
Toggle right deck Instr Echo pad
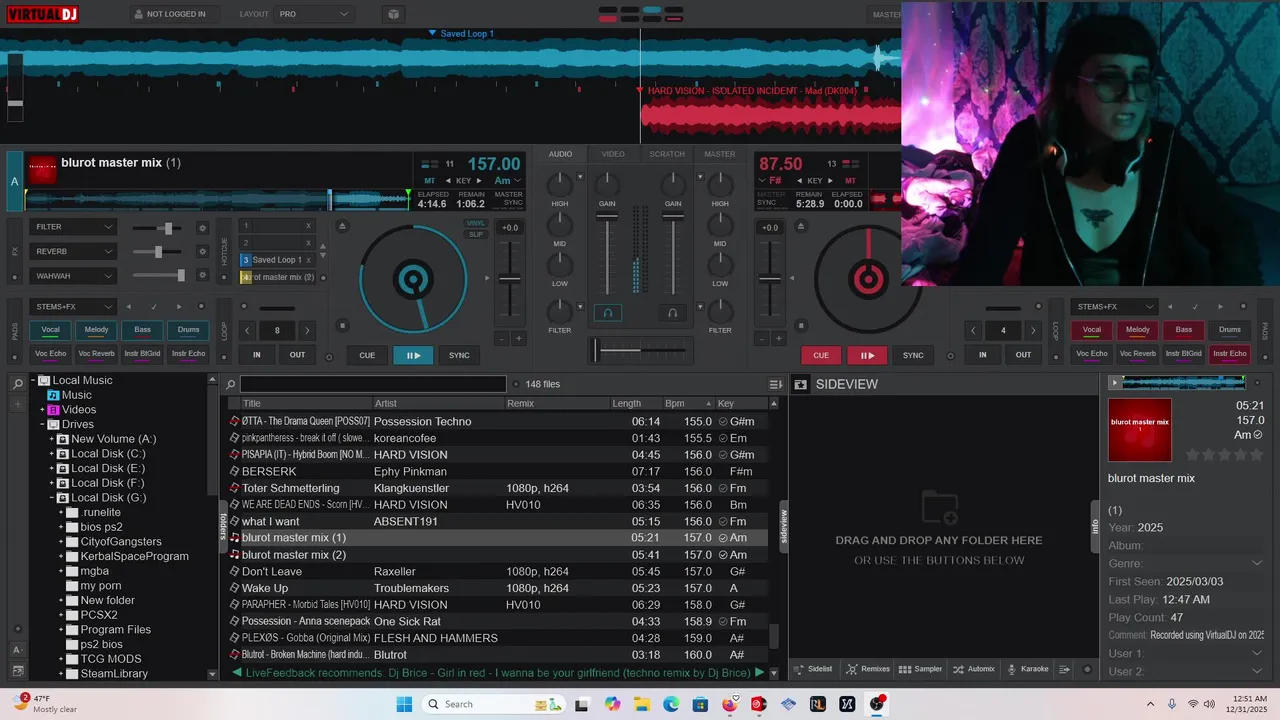tap(1230, 353)
